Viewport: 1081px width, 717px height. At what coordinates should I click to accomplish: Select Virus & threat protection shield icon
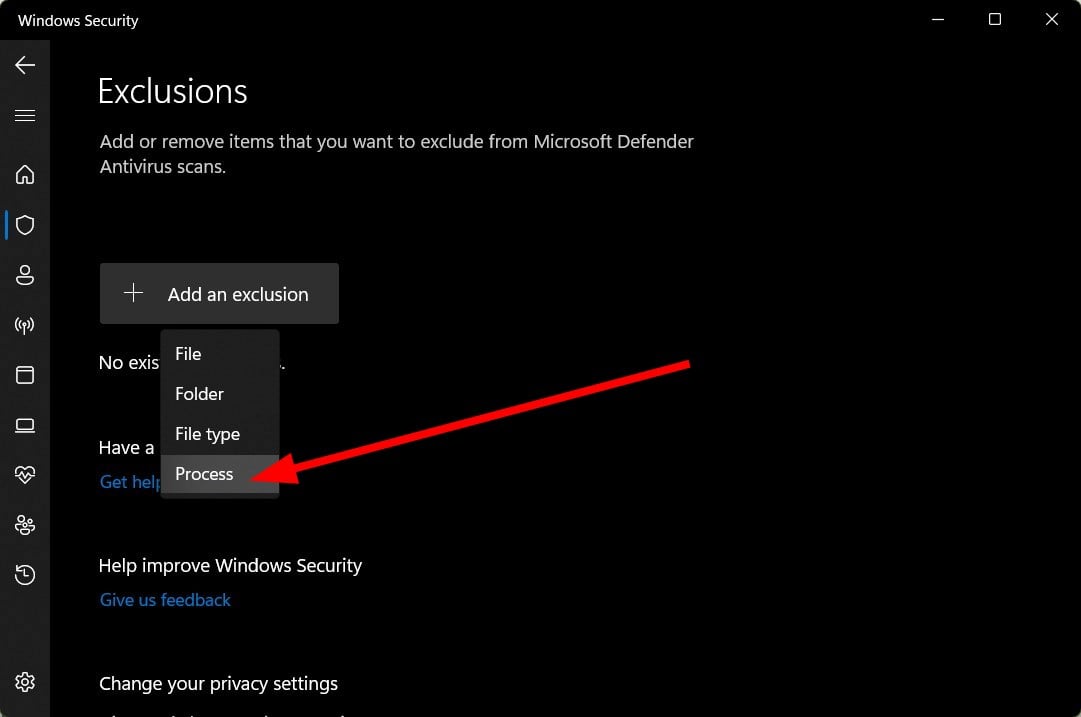[25, 225]
